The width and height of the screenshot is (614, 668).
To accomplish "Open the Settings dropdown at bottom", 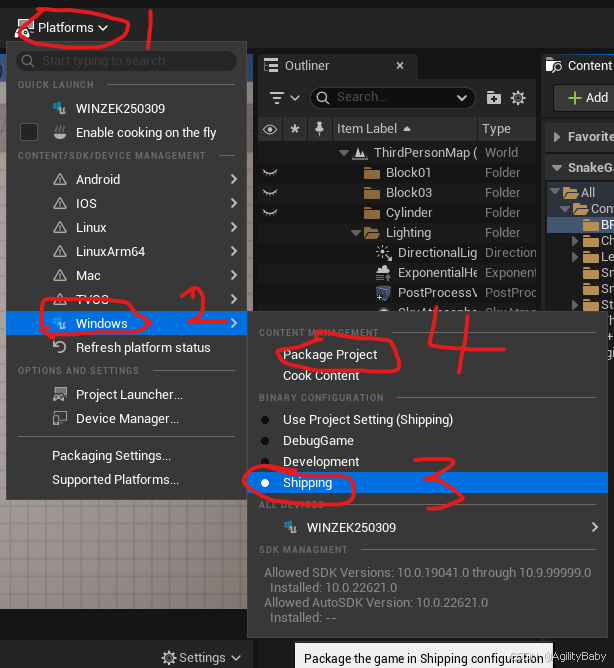I will point(201,657).
